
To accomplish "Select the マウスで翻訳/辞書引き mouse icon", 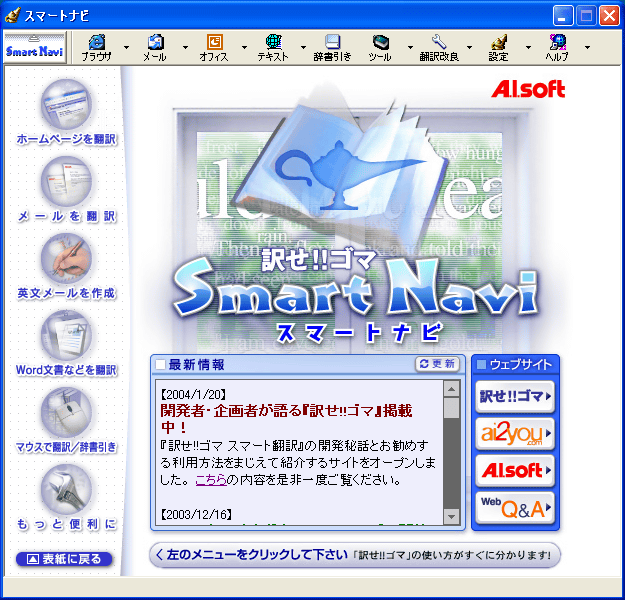I will click(x=66, y=412).
